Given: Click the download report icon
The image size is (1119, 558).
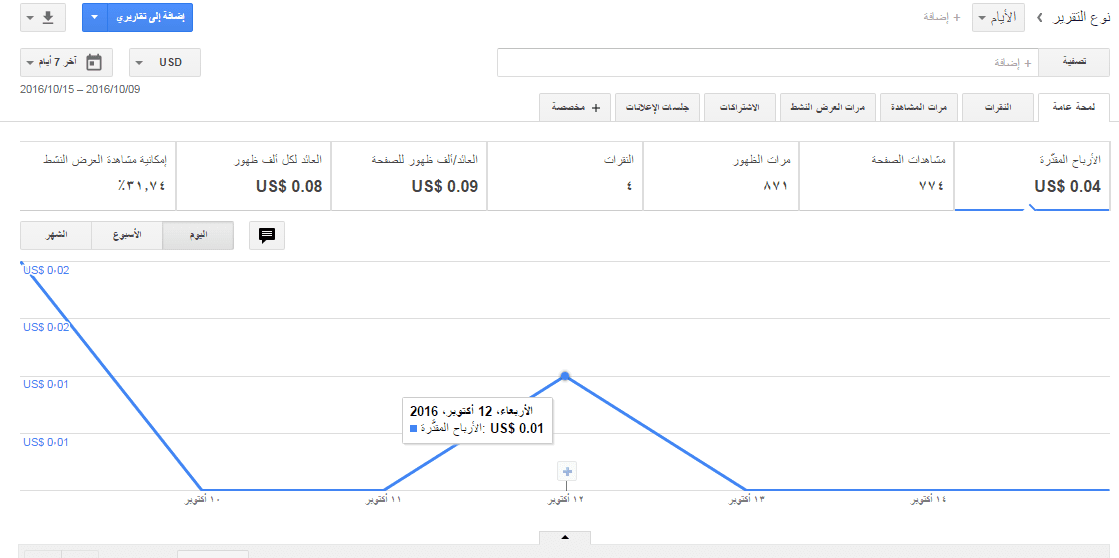Looking at the screenshot, I should (x=42, y=18).
